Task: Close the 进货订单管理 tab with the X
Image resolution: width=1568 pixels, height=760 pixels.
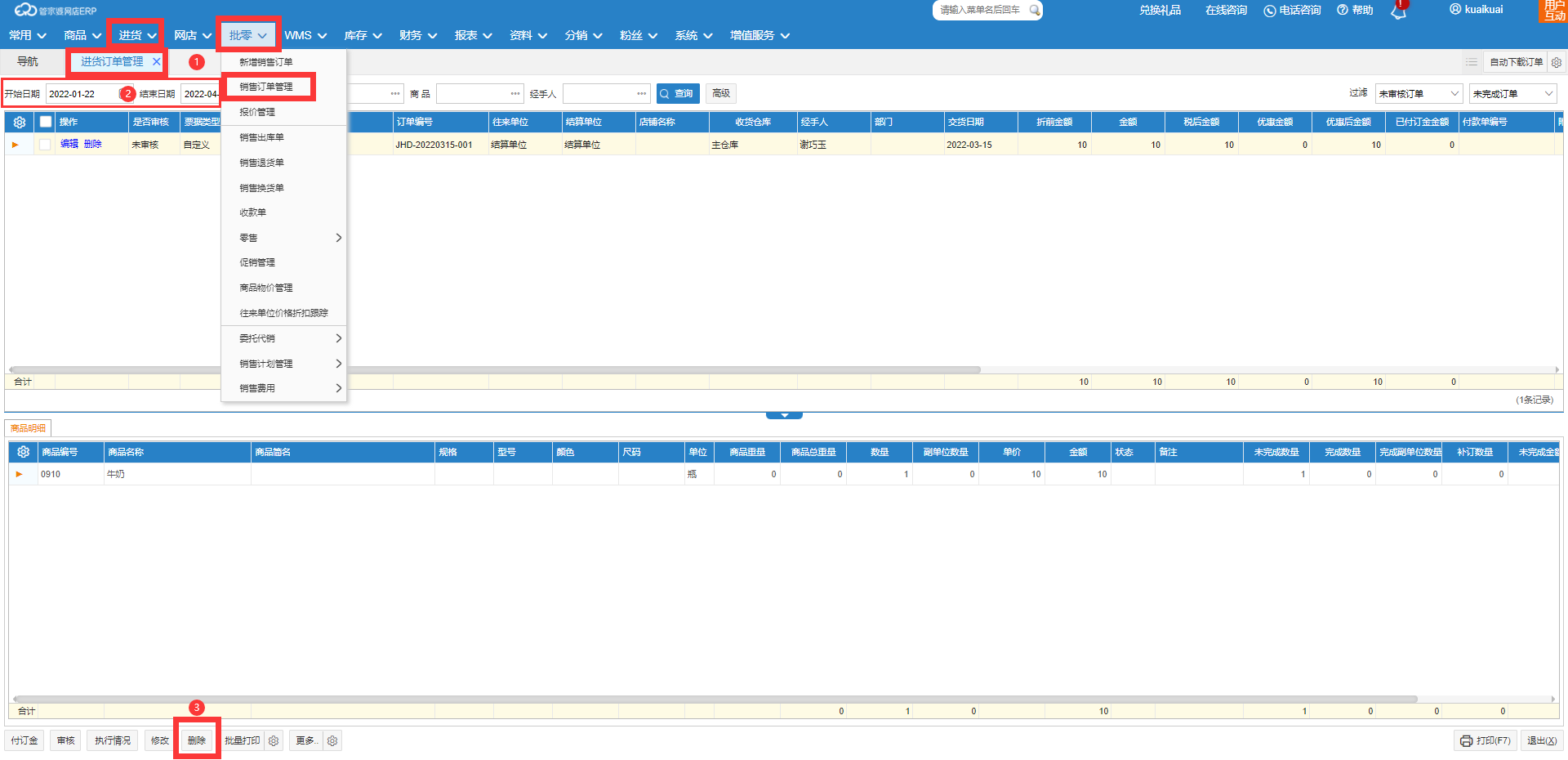Action: coord(156,62)
